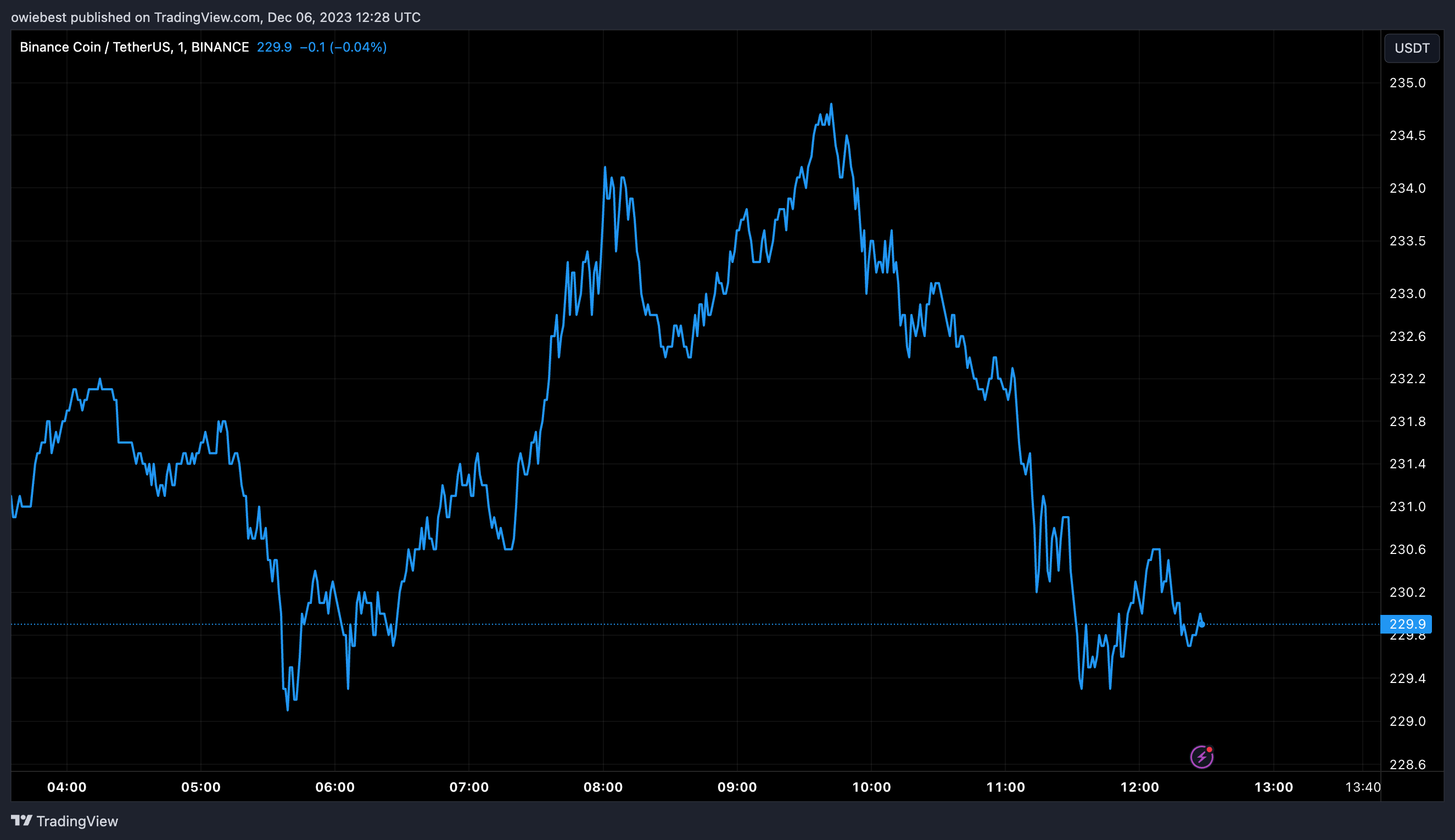
Task: Click the last data point dot on the line
Action: (x=1202, y=624)
